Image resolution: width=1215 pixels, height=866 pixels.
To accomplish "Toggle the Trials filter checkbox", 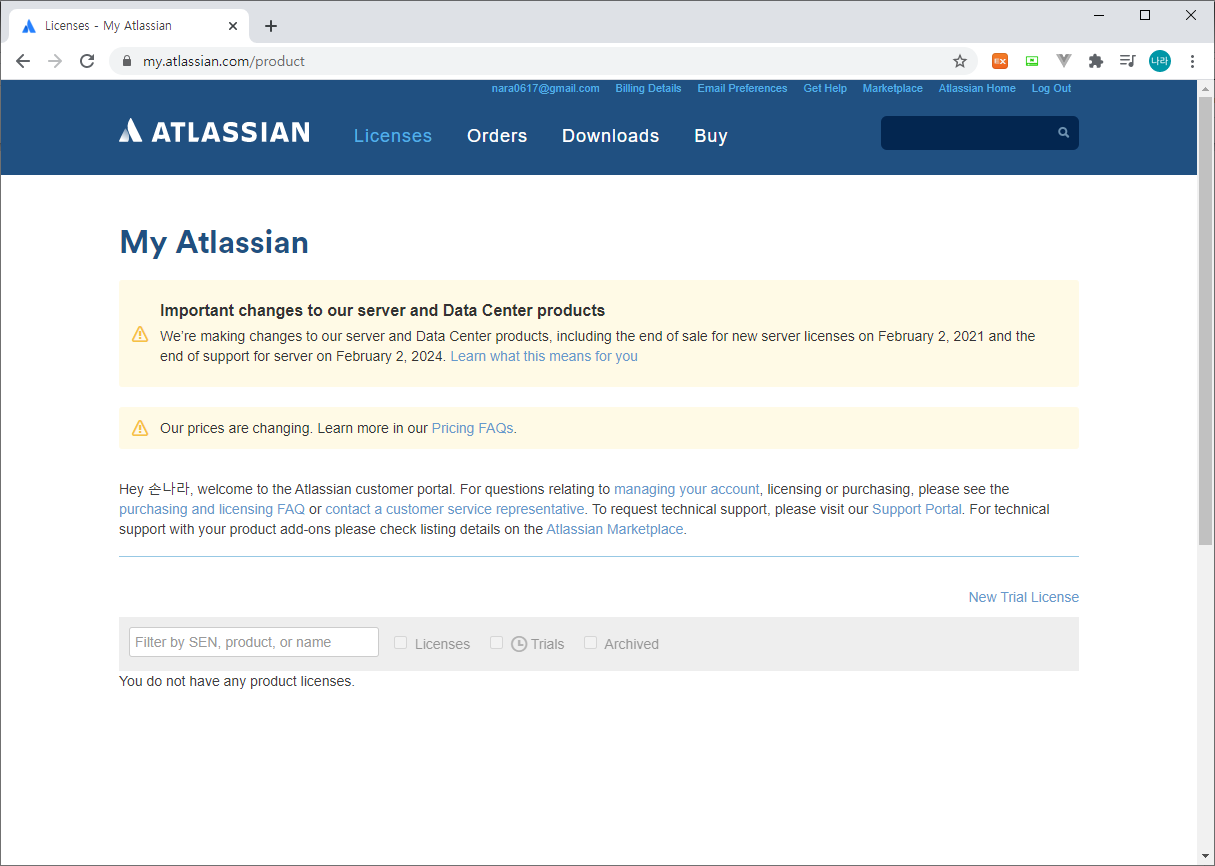I will click(496, 643).
